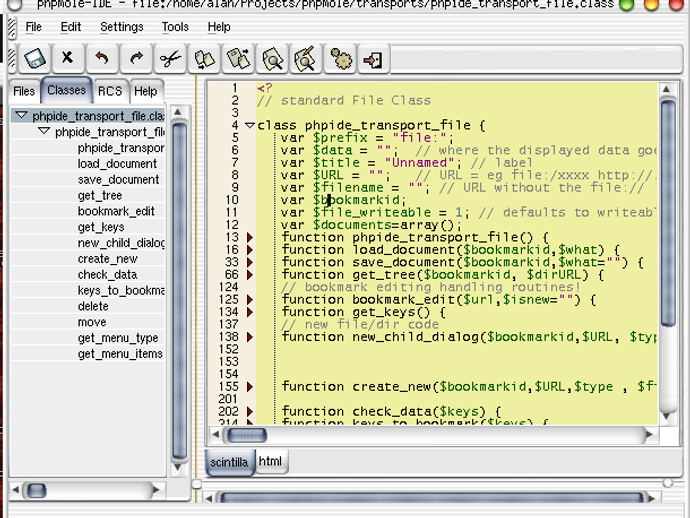Click the word $bookmarkid on line 10
This screenshot has width=690, height=518.
click(x=359, y=200)
